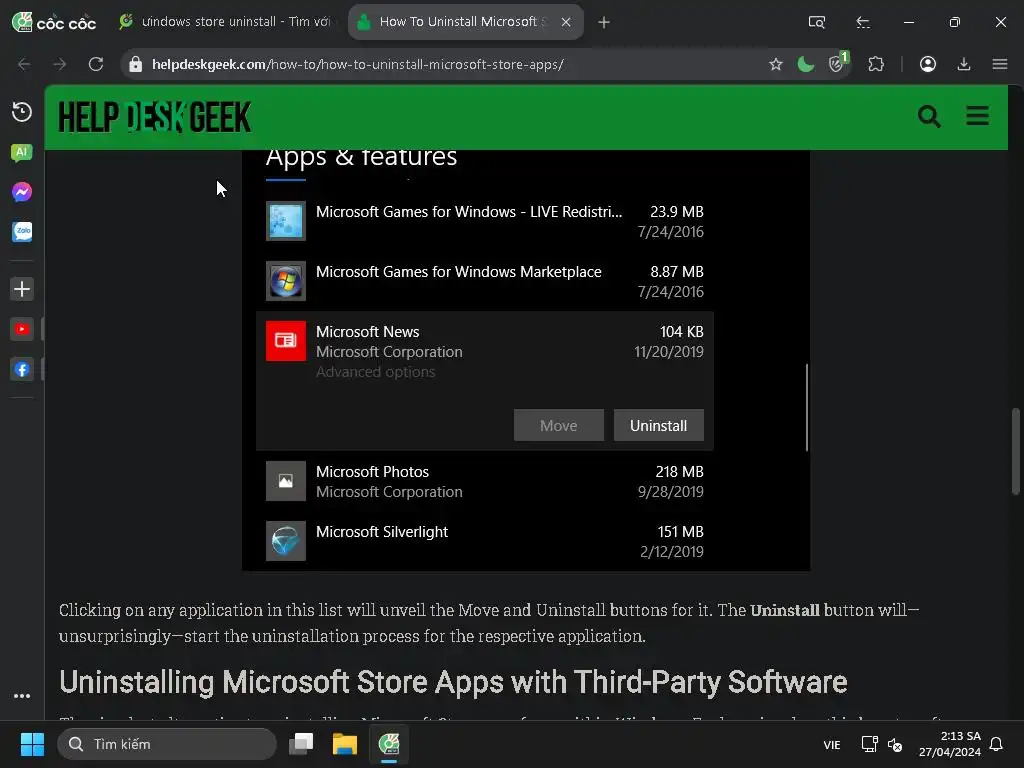
Task: Open Zalo from the sidebar
Action: (22, 232)
